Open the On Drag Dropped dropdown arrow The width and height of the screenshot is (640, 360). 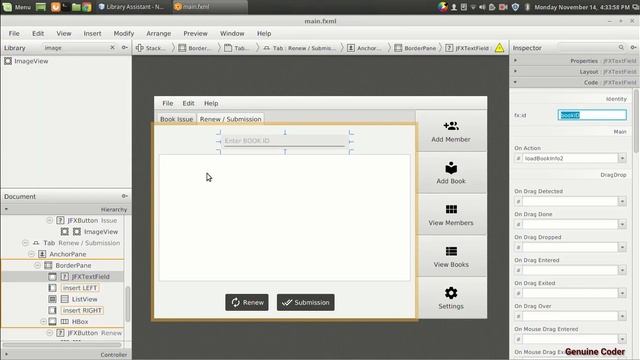622,247
